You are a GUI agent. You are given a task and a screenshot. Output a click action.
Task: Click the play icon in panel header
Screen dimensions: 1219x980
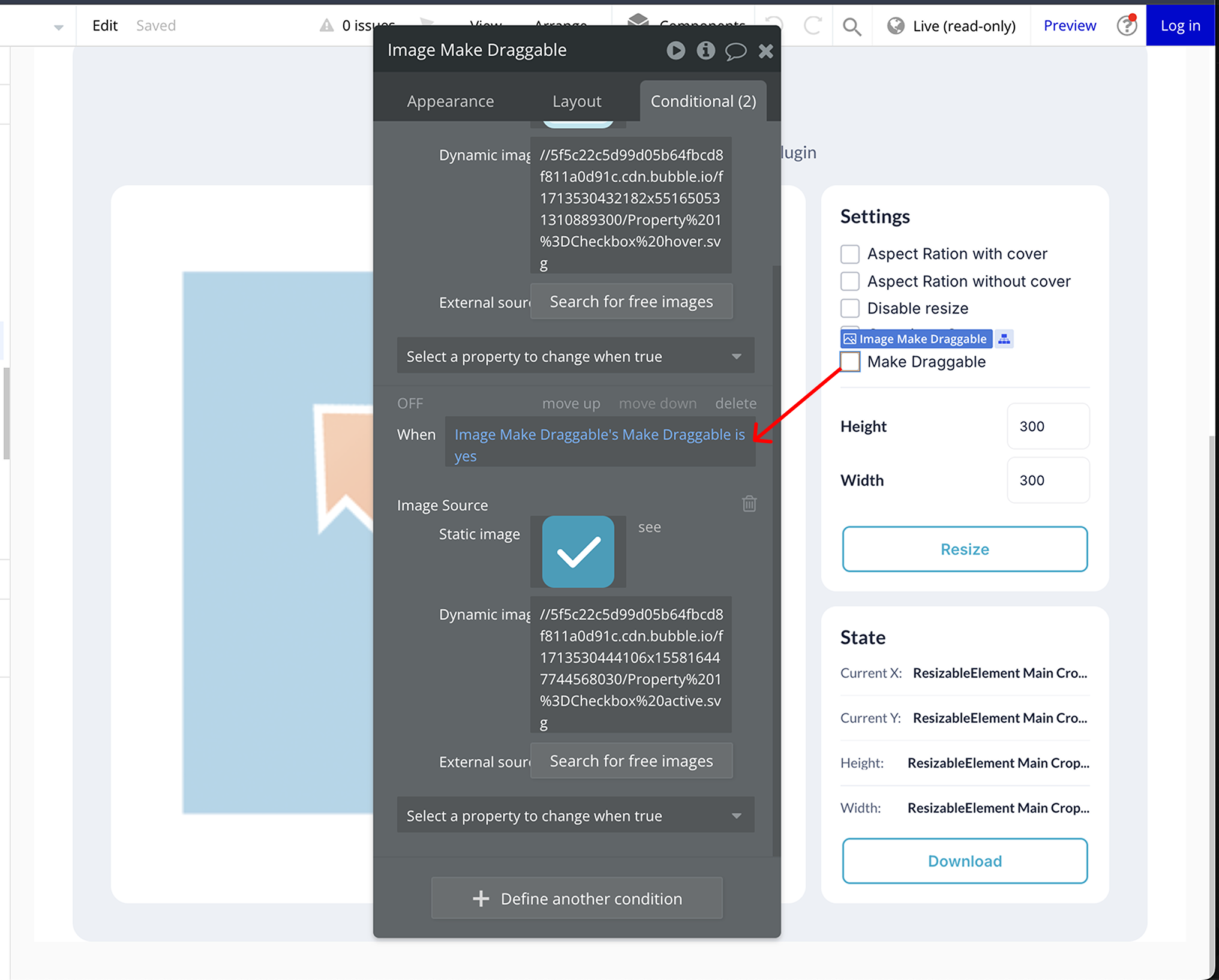pos(675,50)
